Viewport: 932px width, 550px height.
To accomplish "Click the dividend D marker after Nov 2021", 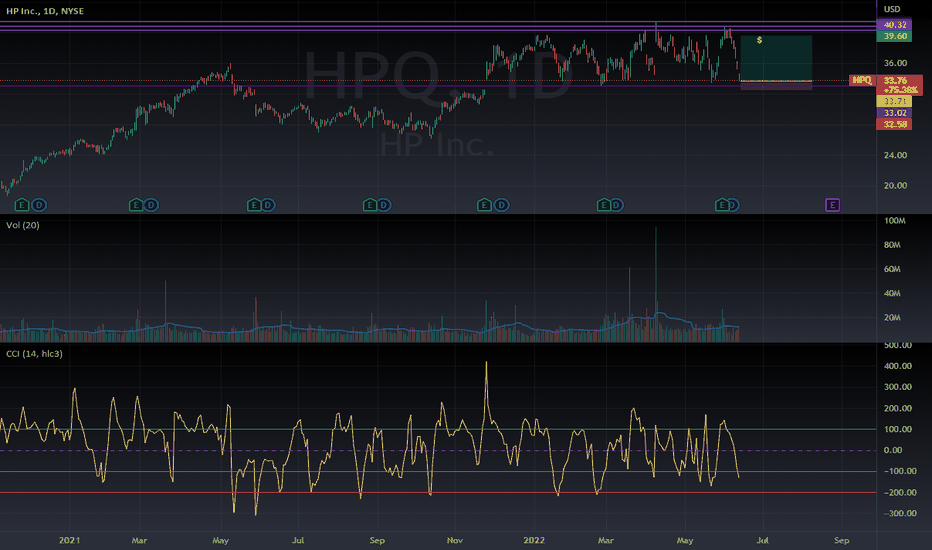I will click(501, 205).
